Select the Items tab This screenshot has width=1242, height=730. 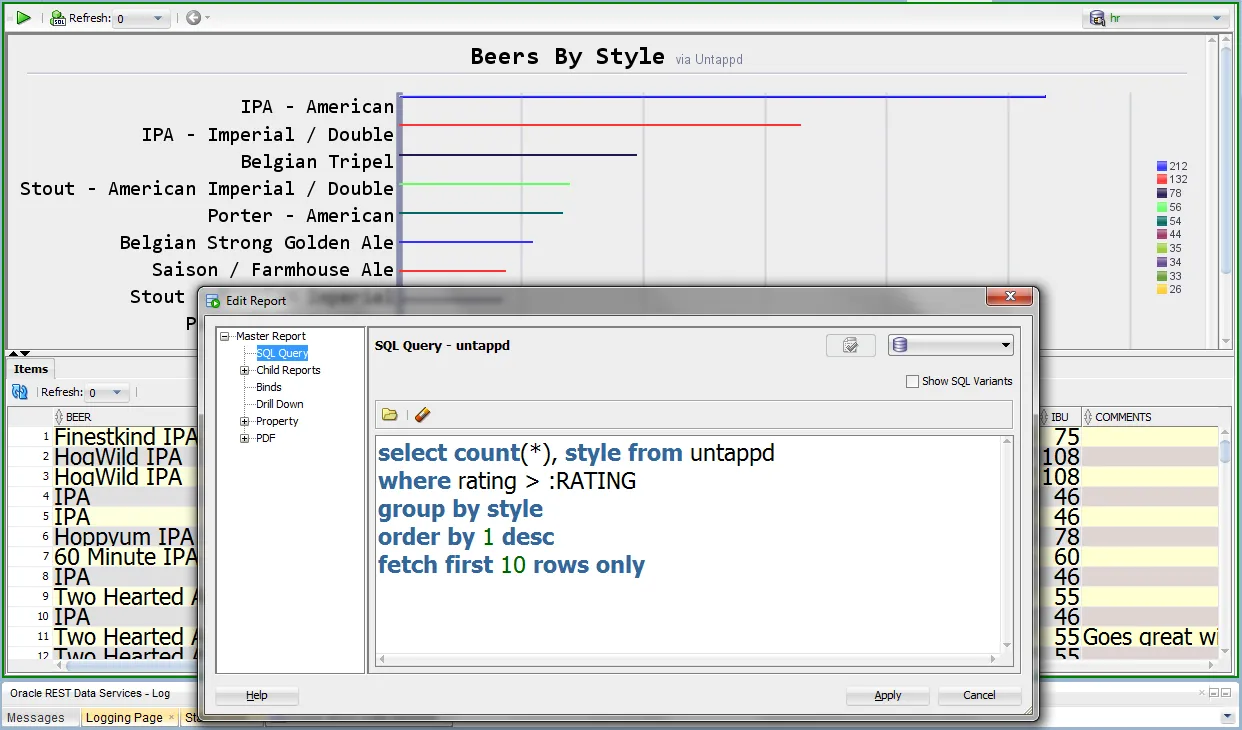(31, 369)
